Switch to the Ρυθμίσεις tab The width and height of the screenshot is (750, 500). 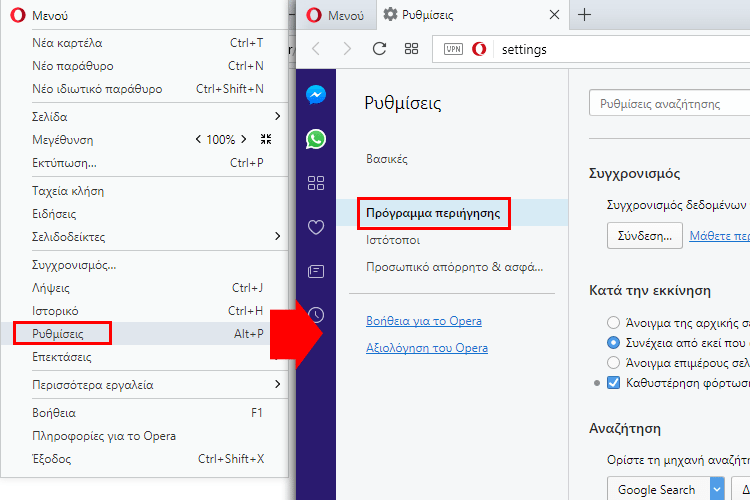click(473, 15)
